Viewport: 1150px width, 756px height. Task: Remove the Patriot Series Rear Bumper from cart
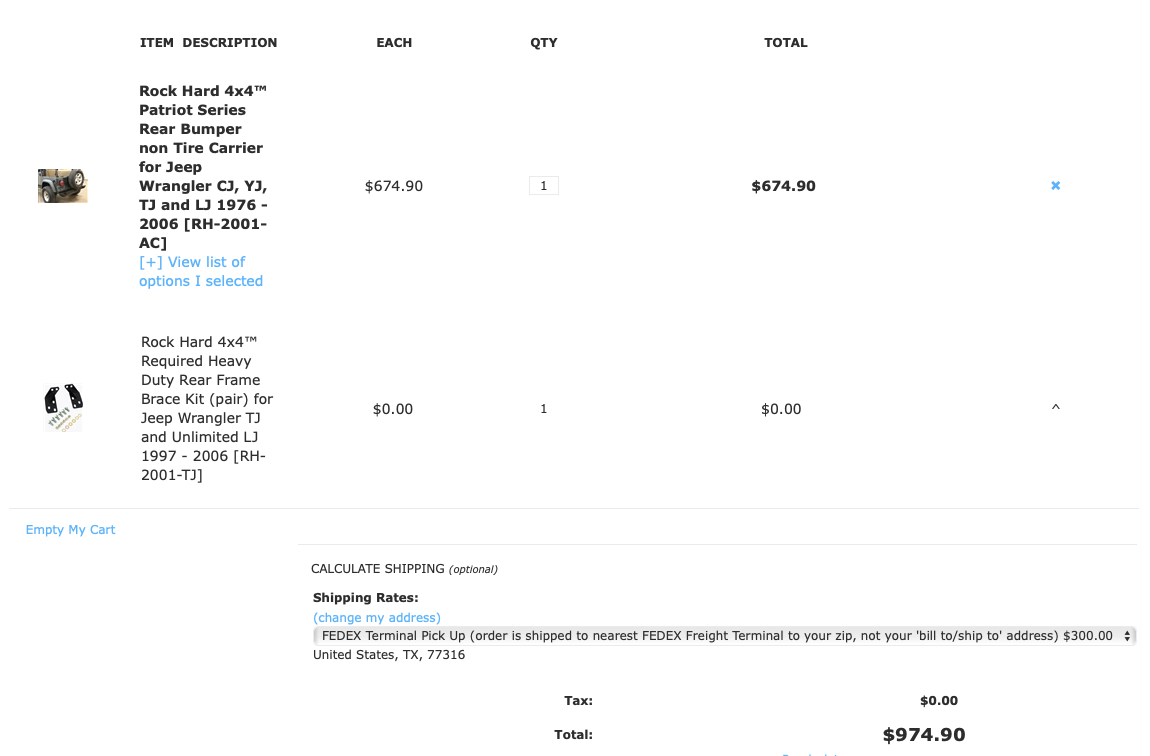(1055, 186)
